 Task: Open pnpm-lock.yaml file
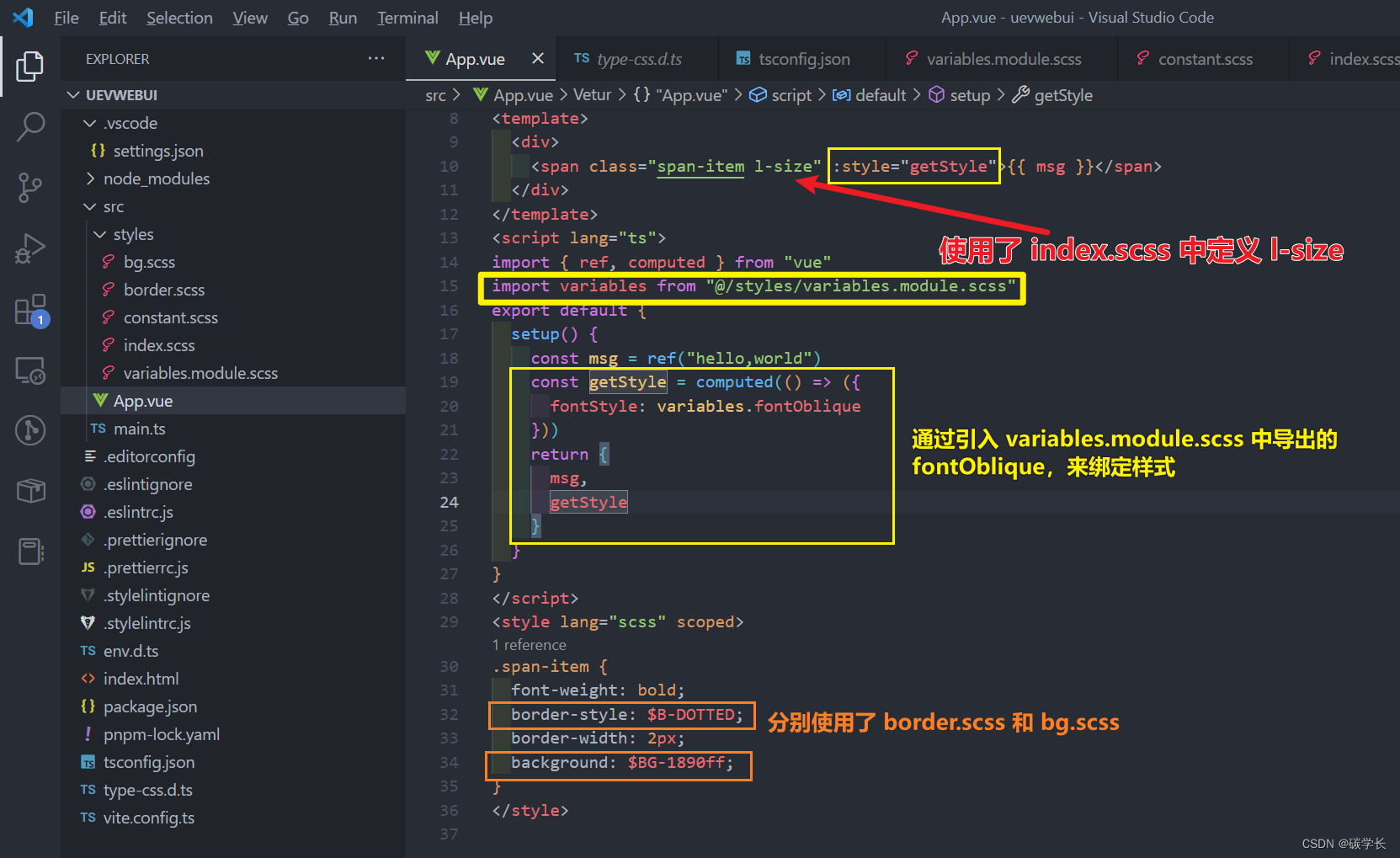233,734
